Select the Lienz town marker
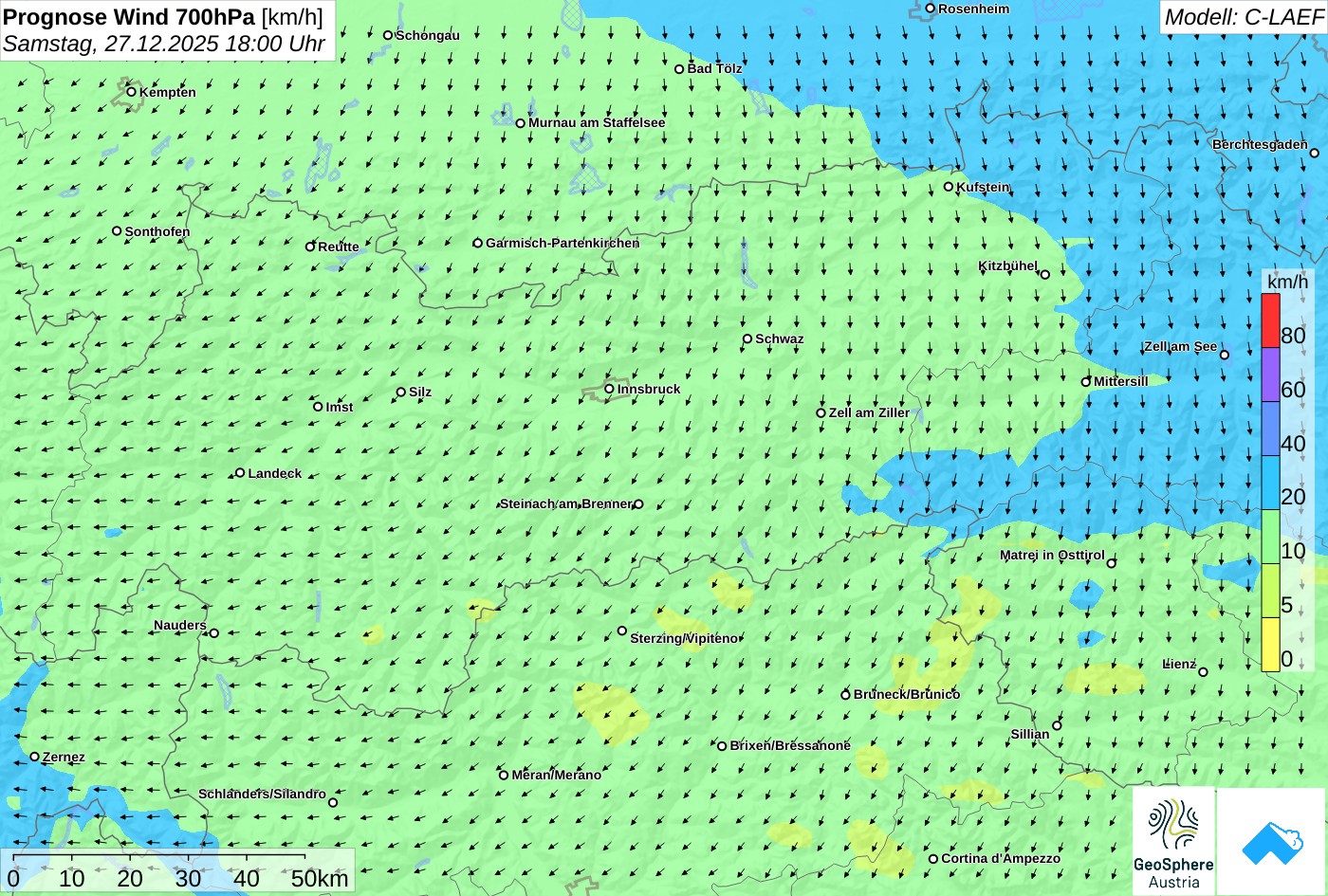 pos(1203,672)
